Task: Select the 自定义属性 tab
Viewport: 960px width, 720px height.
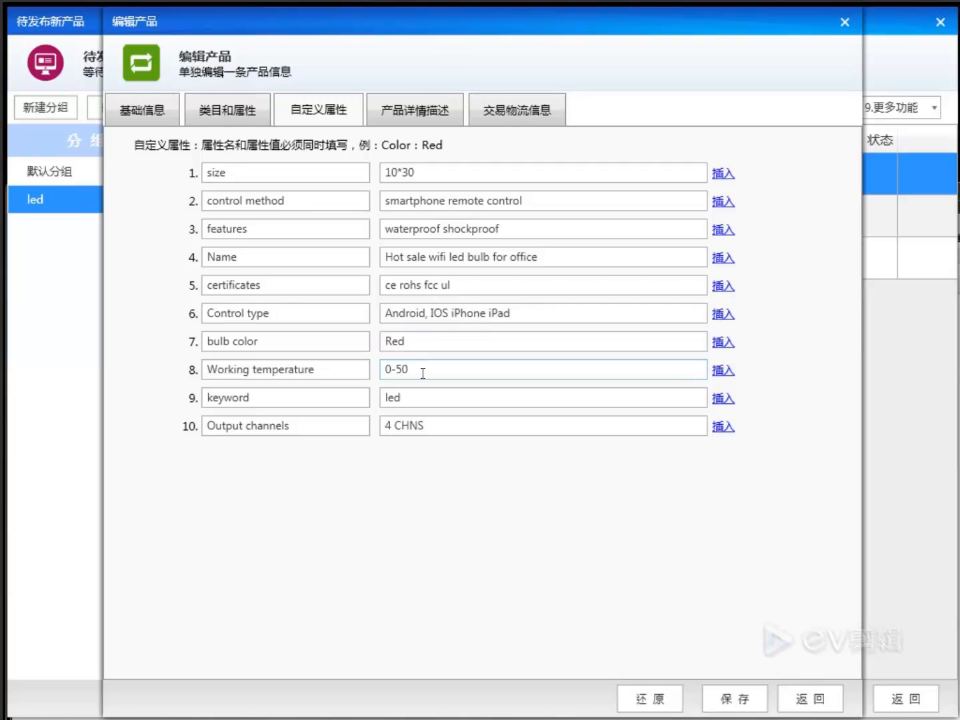Action: point(318,110)
